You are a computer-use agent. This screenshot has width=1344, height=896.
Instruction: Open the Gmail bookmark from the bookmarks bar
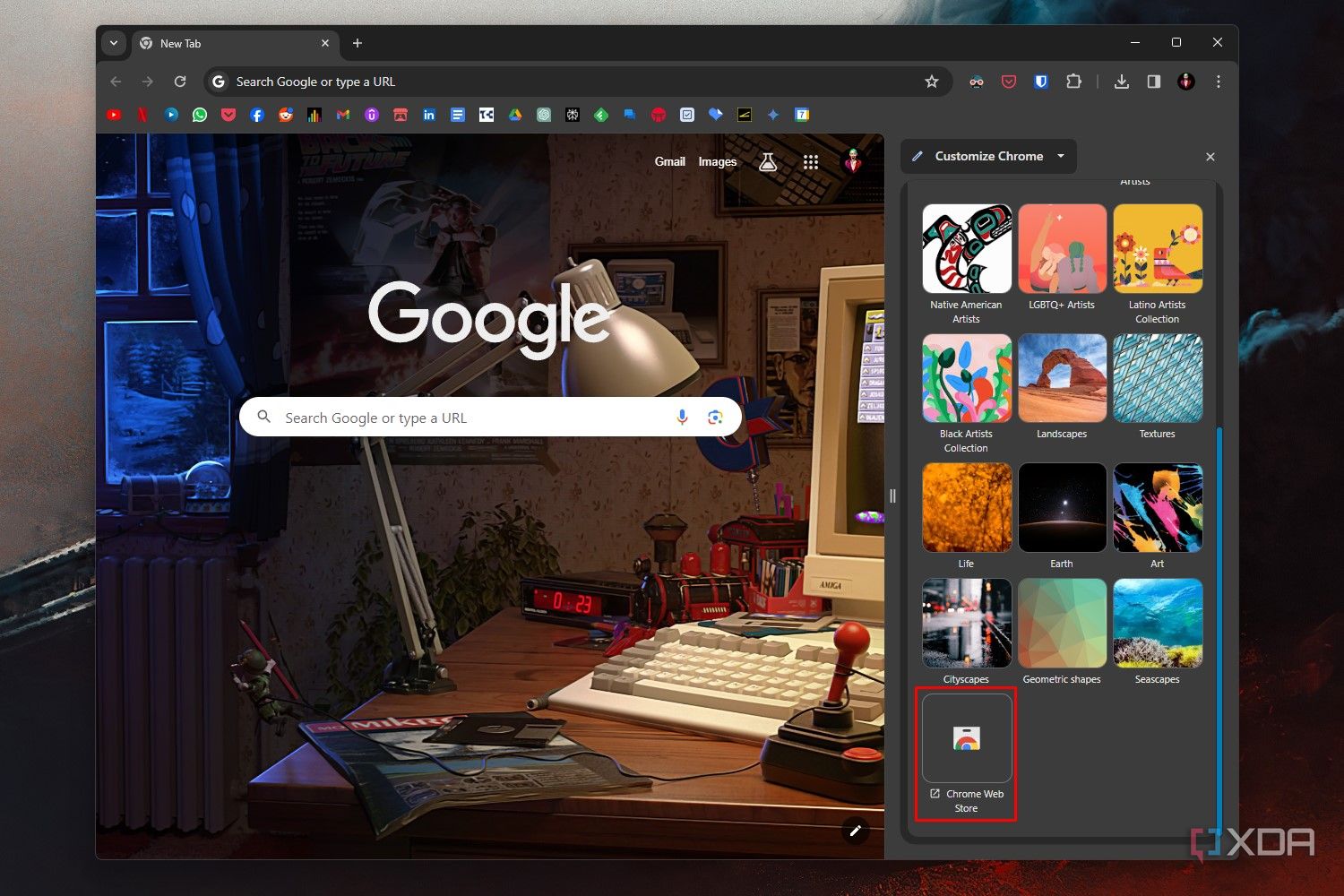342,115
